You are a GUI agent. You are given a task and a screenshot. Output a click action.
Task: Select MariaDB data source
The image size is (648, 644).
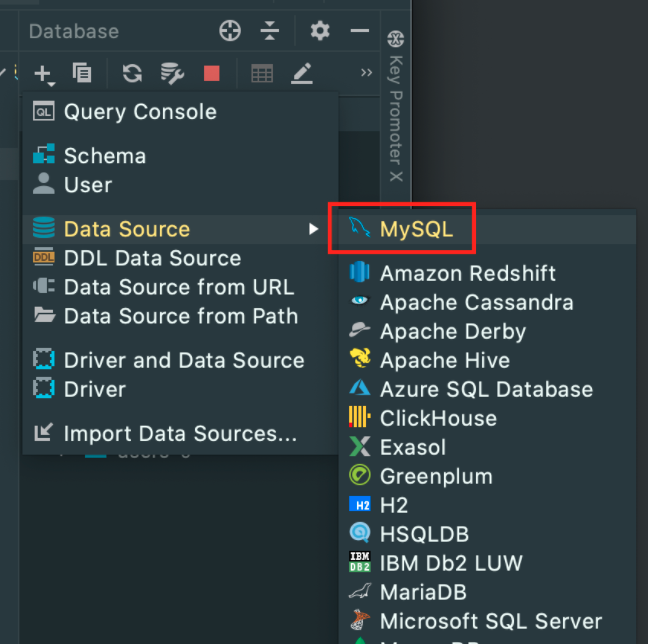coord(488,592)
